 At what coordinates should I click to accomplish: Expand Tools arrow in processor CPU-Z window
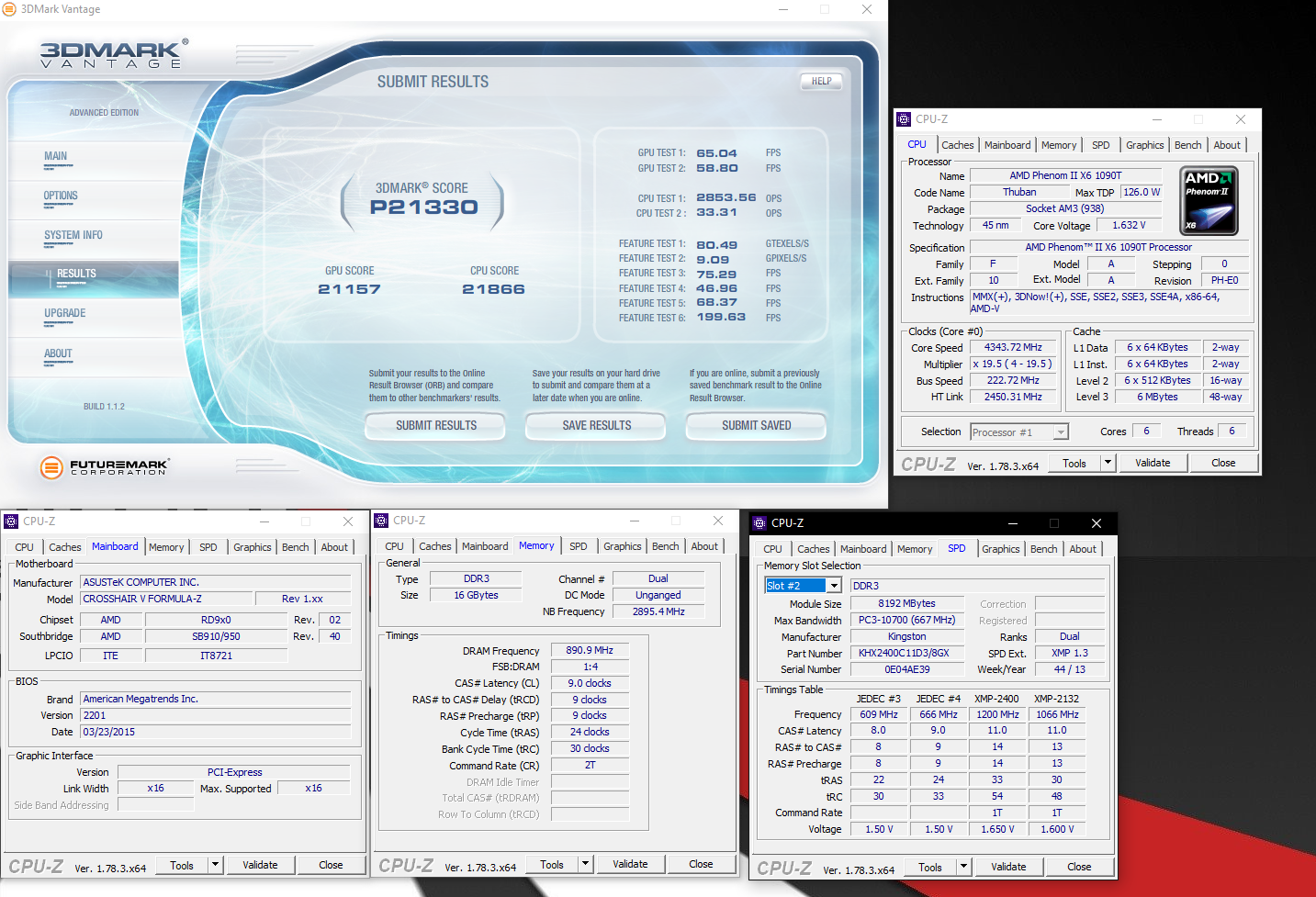tap(1108, 463)
